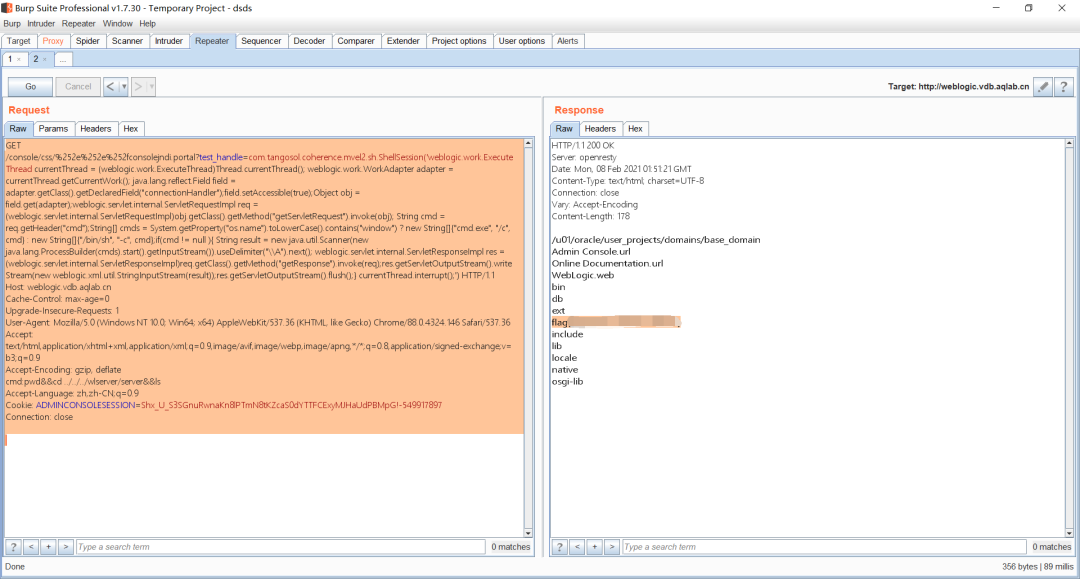1080x579 pixels.
Task: Go back in request history with left arrow
Action: [110, 87]
